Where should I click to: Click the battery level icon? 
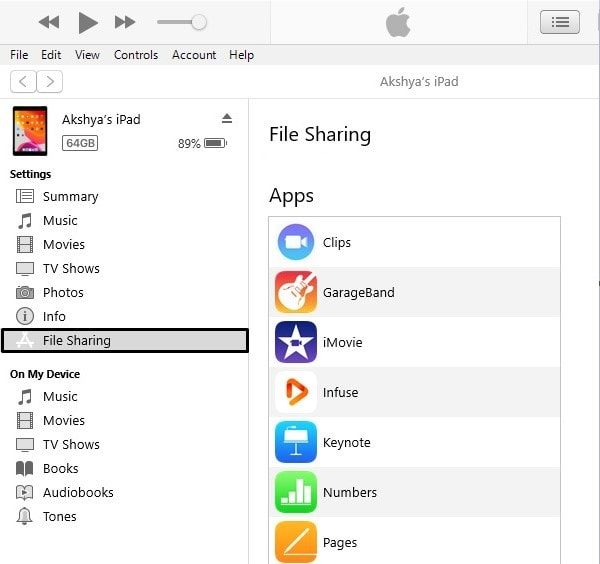coord(215,143)
